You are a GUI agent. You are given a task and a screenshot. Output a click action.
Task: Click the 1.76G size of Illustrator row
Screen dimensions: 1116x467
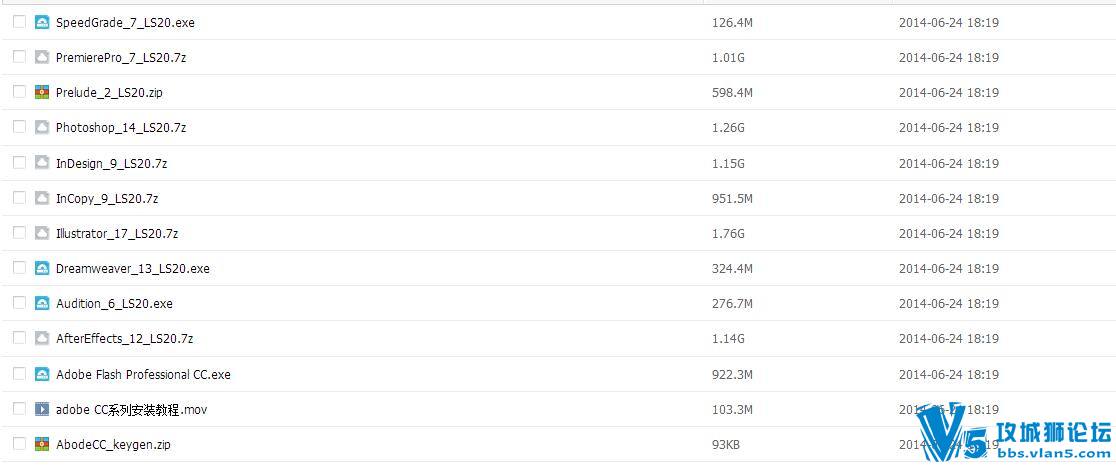(728, 234)
